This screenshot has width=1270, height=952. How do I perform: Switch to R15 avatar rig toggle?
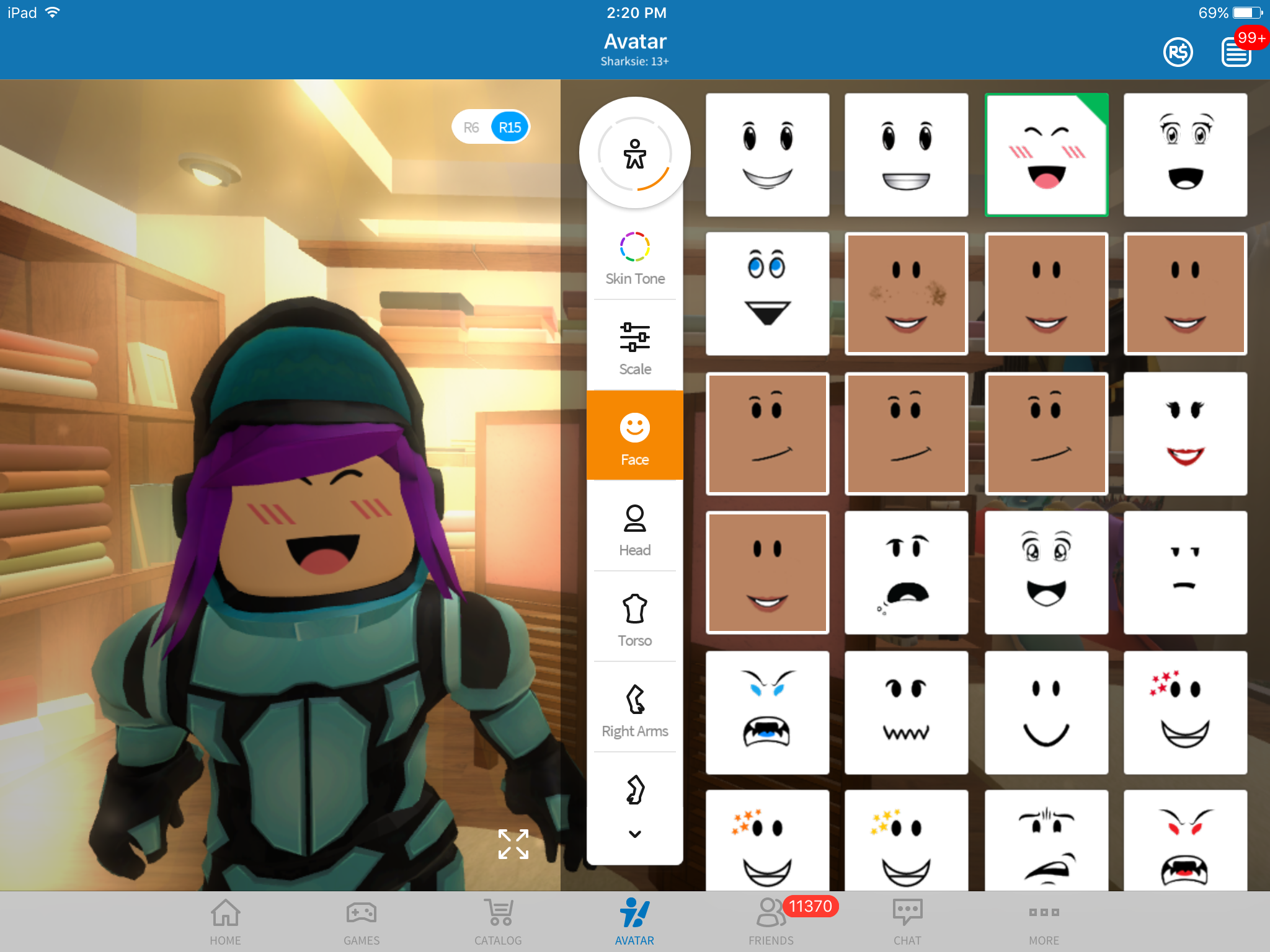510,127
